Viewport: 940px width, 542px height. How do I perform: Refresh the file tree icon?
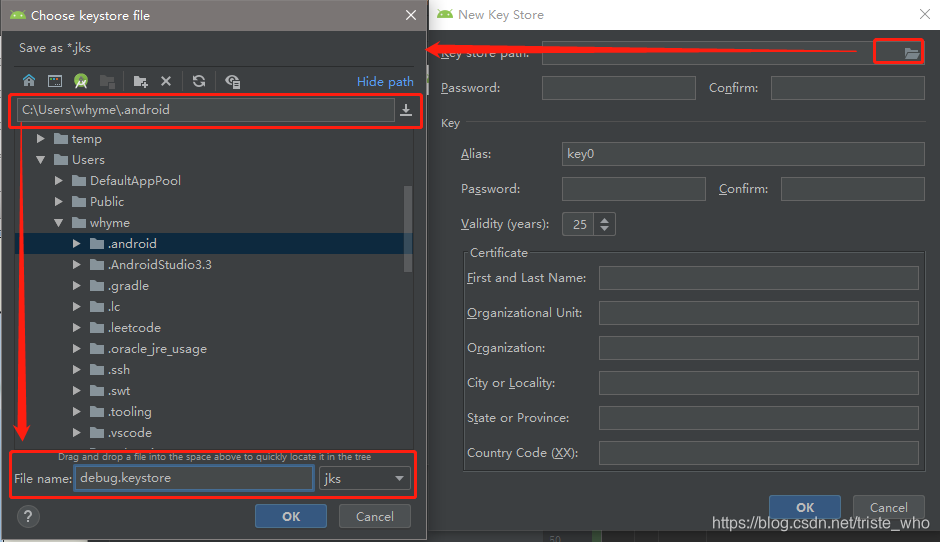click(199, 81)
